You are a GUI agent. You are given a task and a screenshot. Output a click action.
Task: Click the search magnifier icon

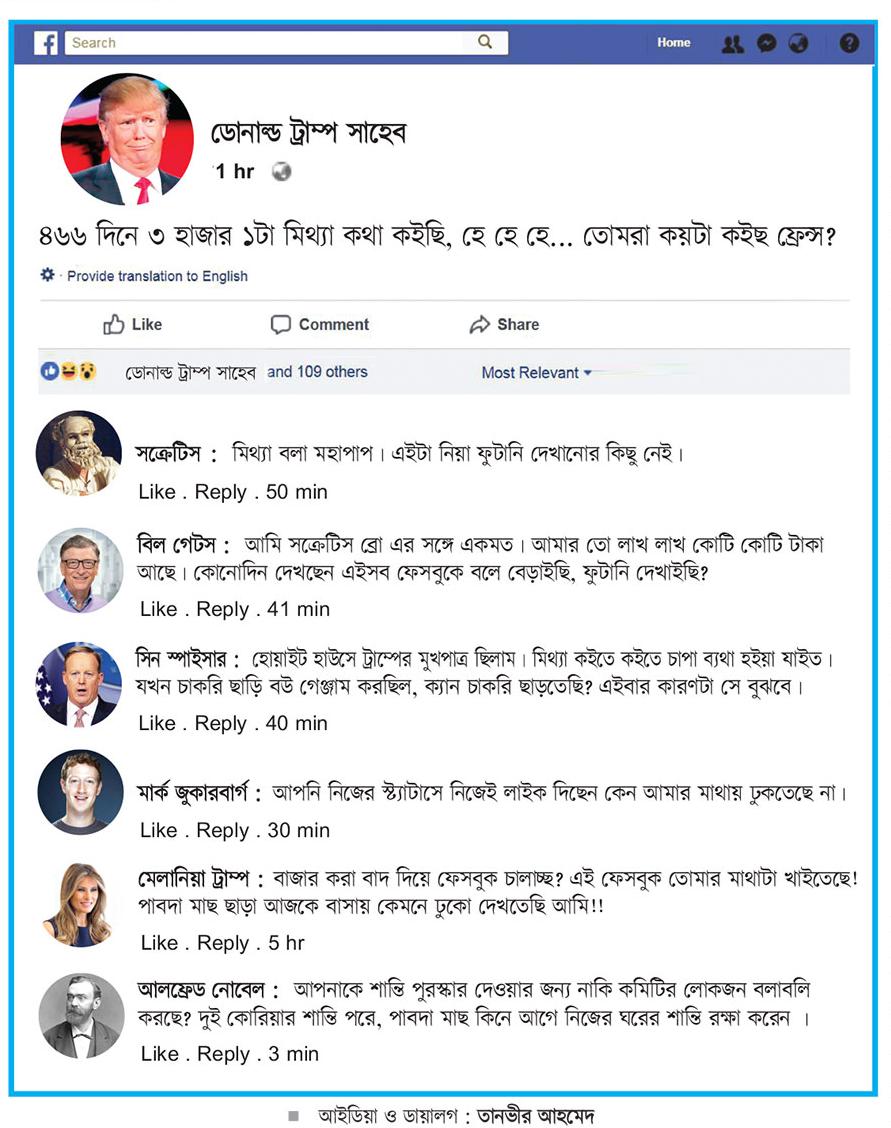click(x=485, y=42)
